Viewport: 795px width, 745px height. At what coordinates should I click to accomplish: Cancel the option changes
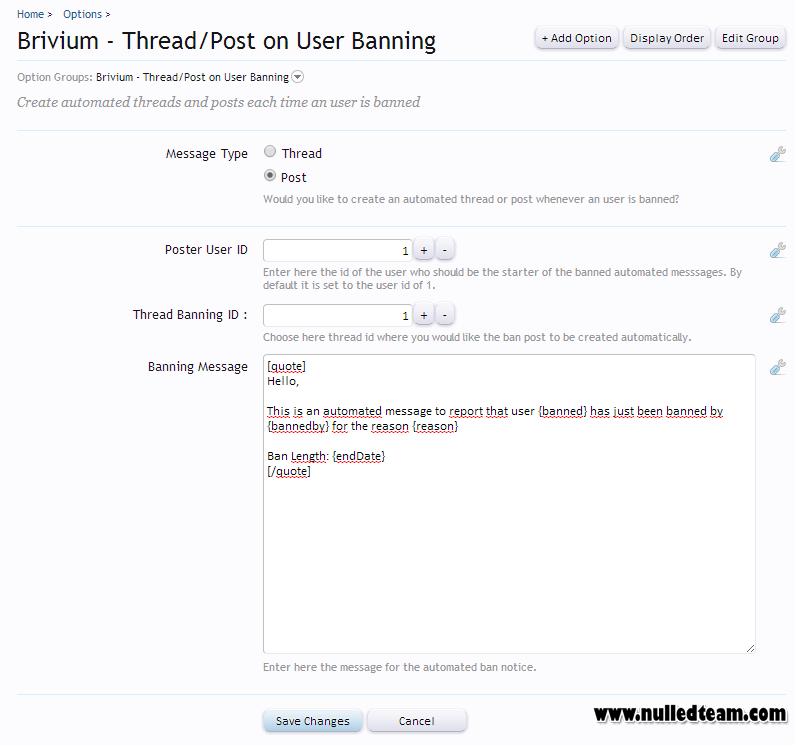click(x=416, y=721)
